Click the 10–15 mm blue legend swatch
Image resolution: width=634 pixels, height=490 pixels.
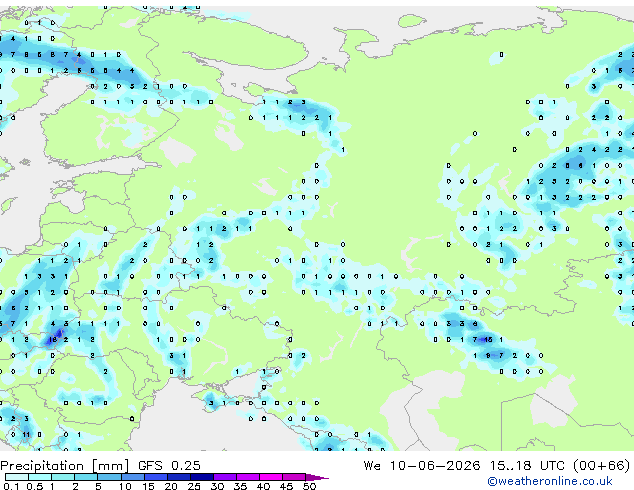(133, 477)
